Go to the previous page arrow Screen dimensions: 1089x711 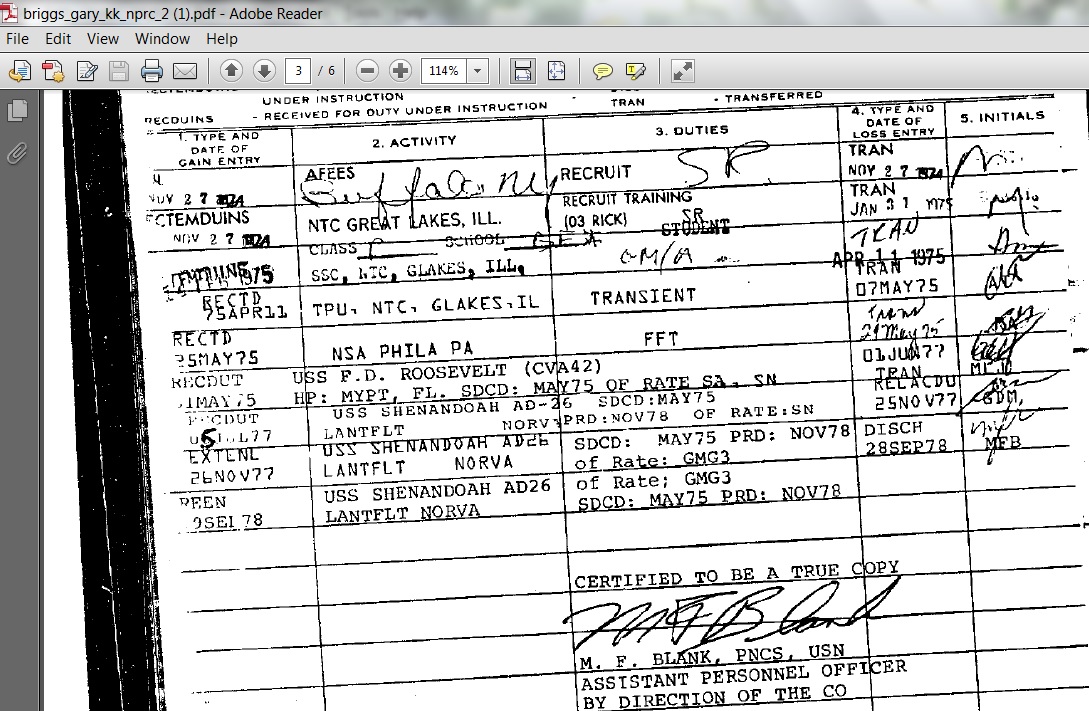tap(231, 71)
